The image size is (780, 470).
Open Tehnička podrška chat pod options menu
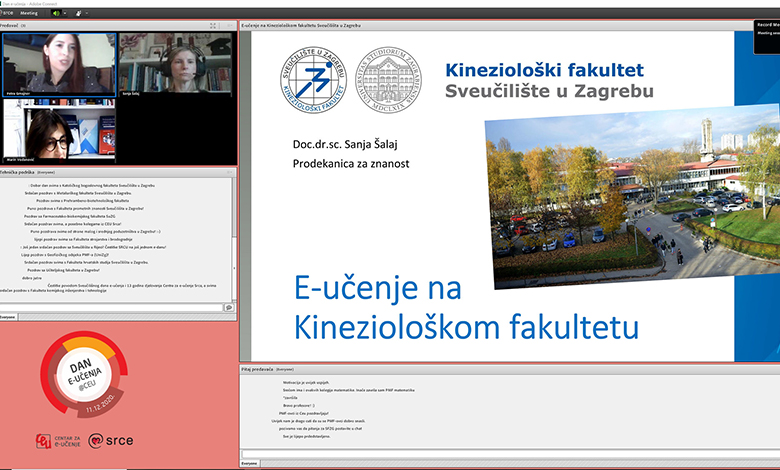(x=229, y=172)
